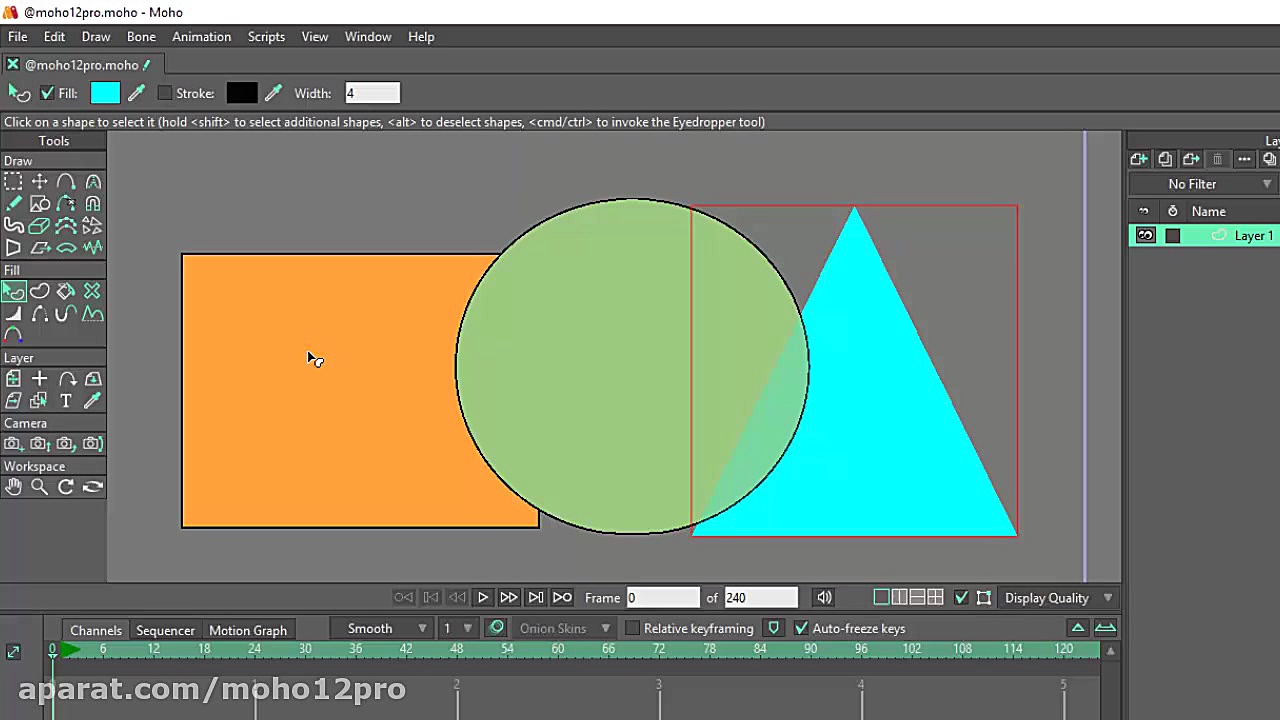Image resolution: width=1280 pixels, height=720 pixels.
Task: Select the single-view layout button
Action: [881, 598]
